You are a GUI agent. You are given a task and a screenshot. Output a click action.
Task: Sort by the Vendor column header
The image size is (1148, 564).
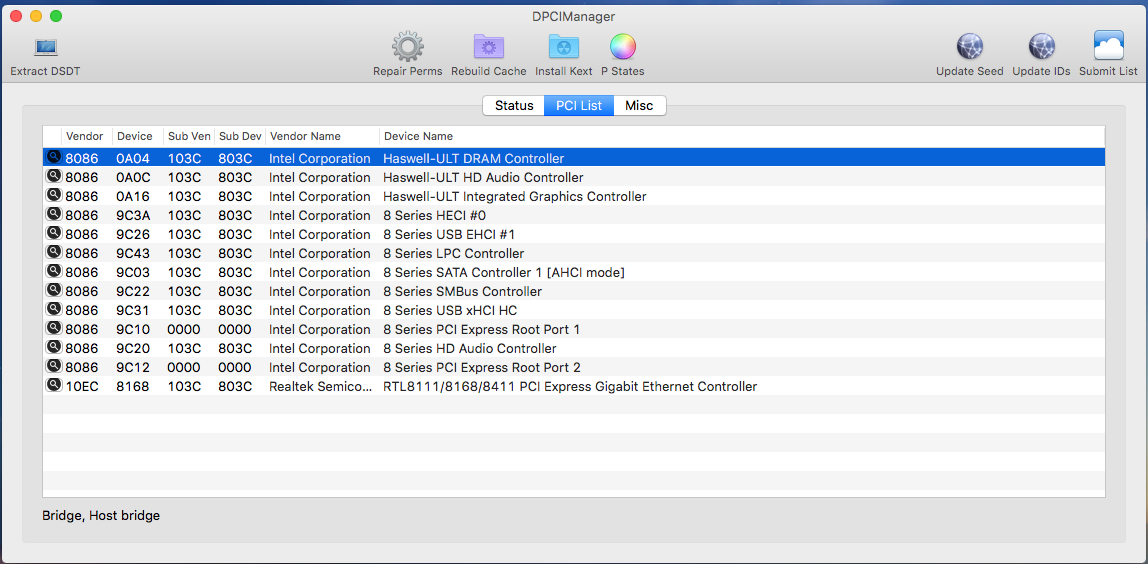click(x=85, y=136)
